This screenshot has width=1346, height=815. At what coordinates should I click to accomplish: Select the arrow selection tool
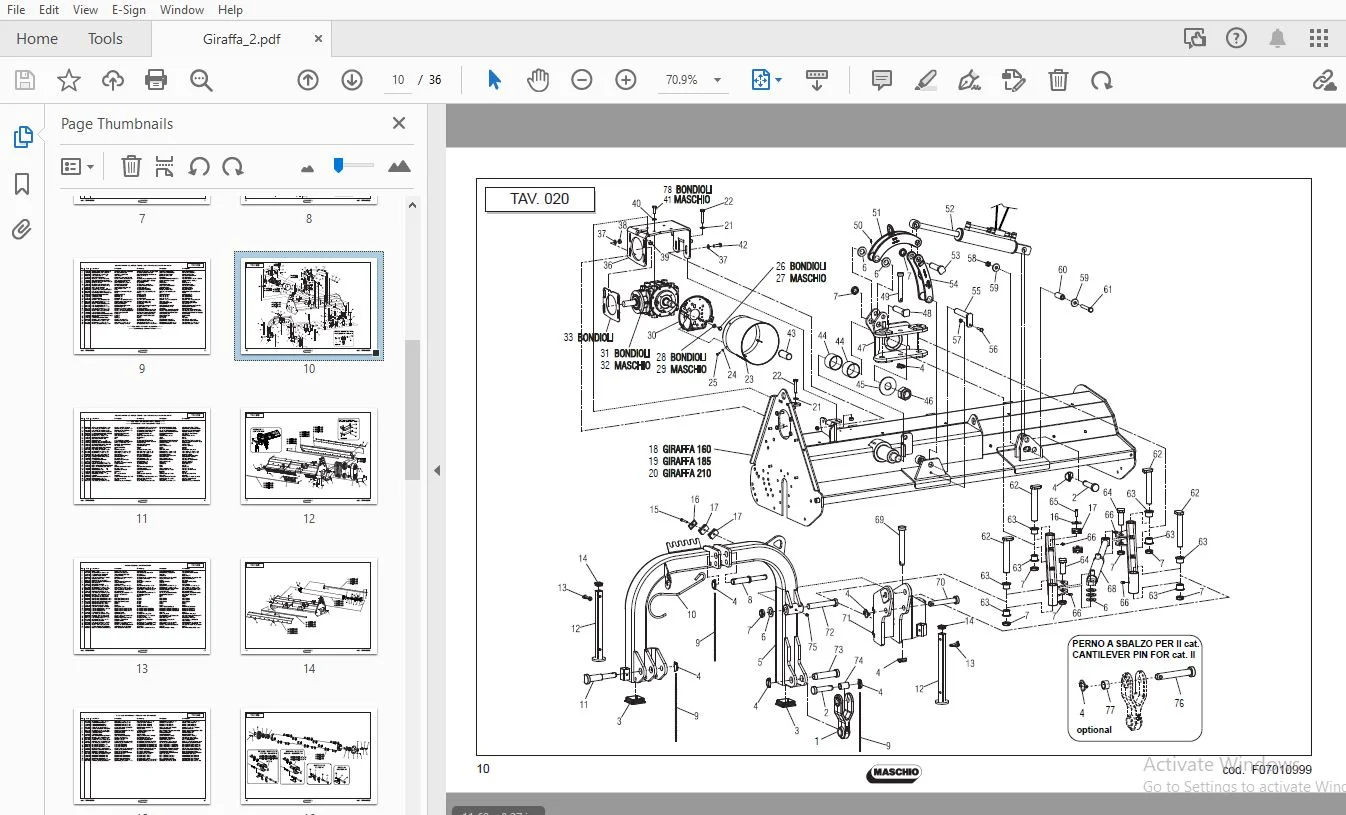pyautogui.click(x=494, y=80)
